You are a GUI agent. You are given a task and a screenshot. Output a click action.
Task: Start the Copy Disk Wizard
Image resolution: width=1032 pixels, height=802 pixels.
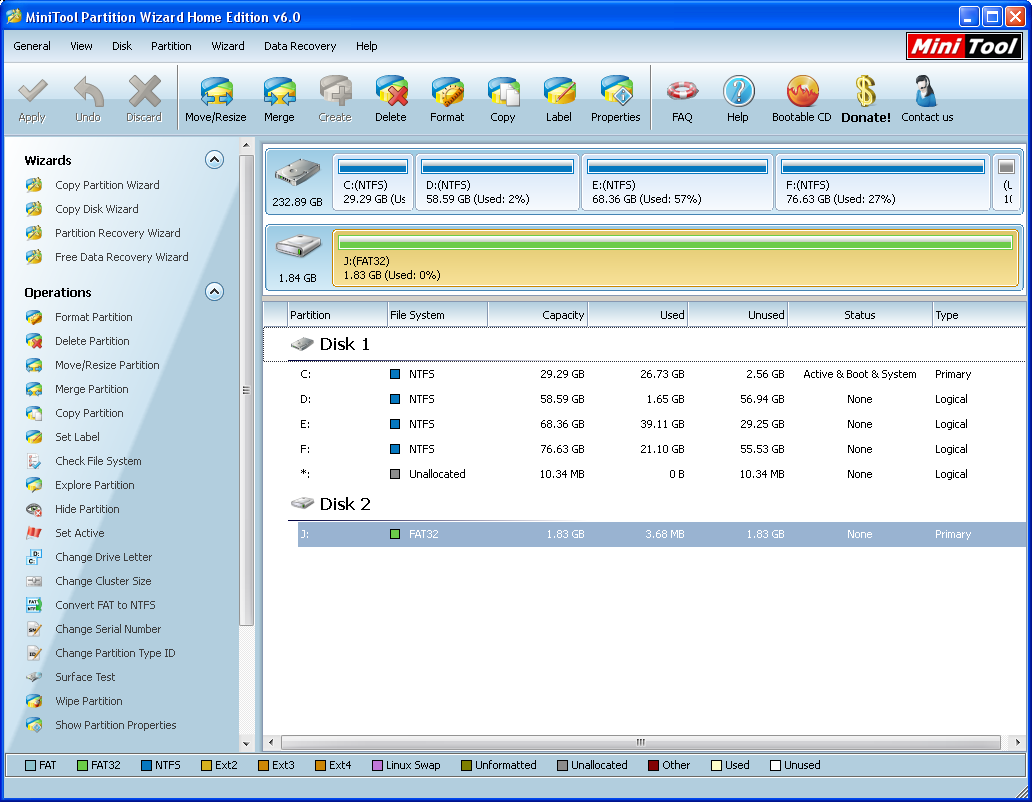tap(96, 209)
